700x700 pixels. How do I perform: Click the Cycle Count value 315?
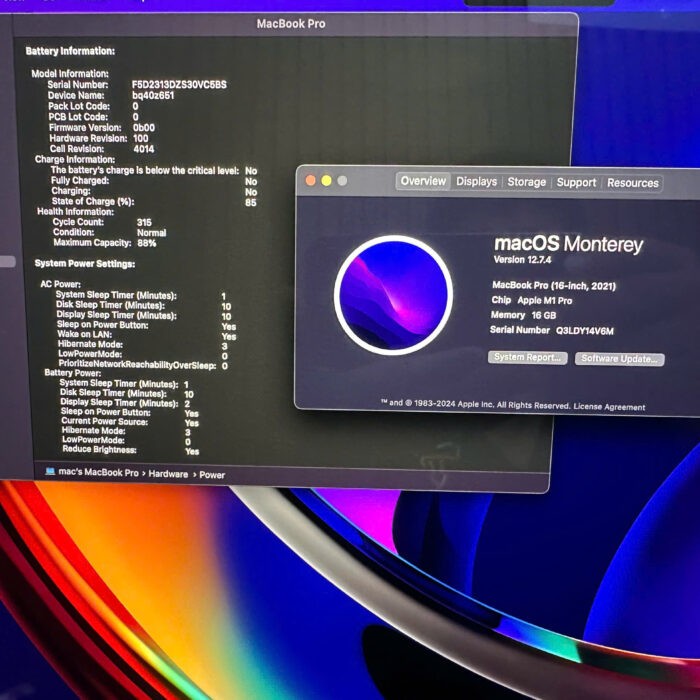tap(144, 222)
